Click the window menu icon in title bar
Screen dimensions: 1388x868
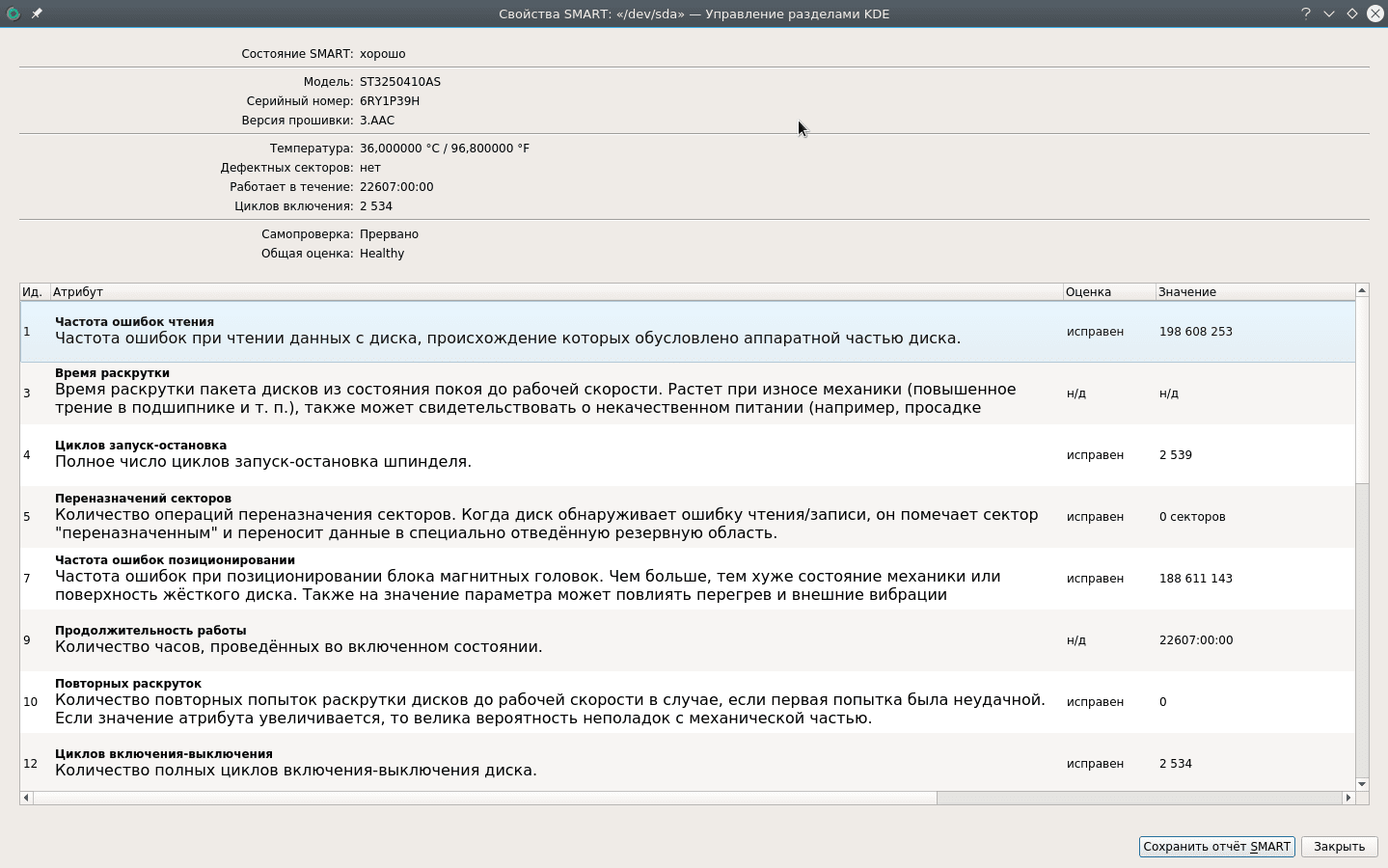(x=13, y=14)
